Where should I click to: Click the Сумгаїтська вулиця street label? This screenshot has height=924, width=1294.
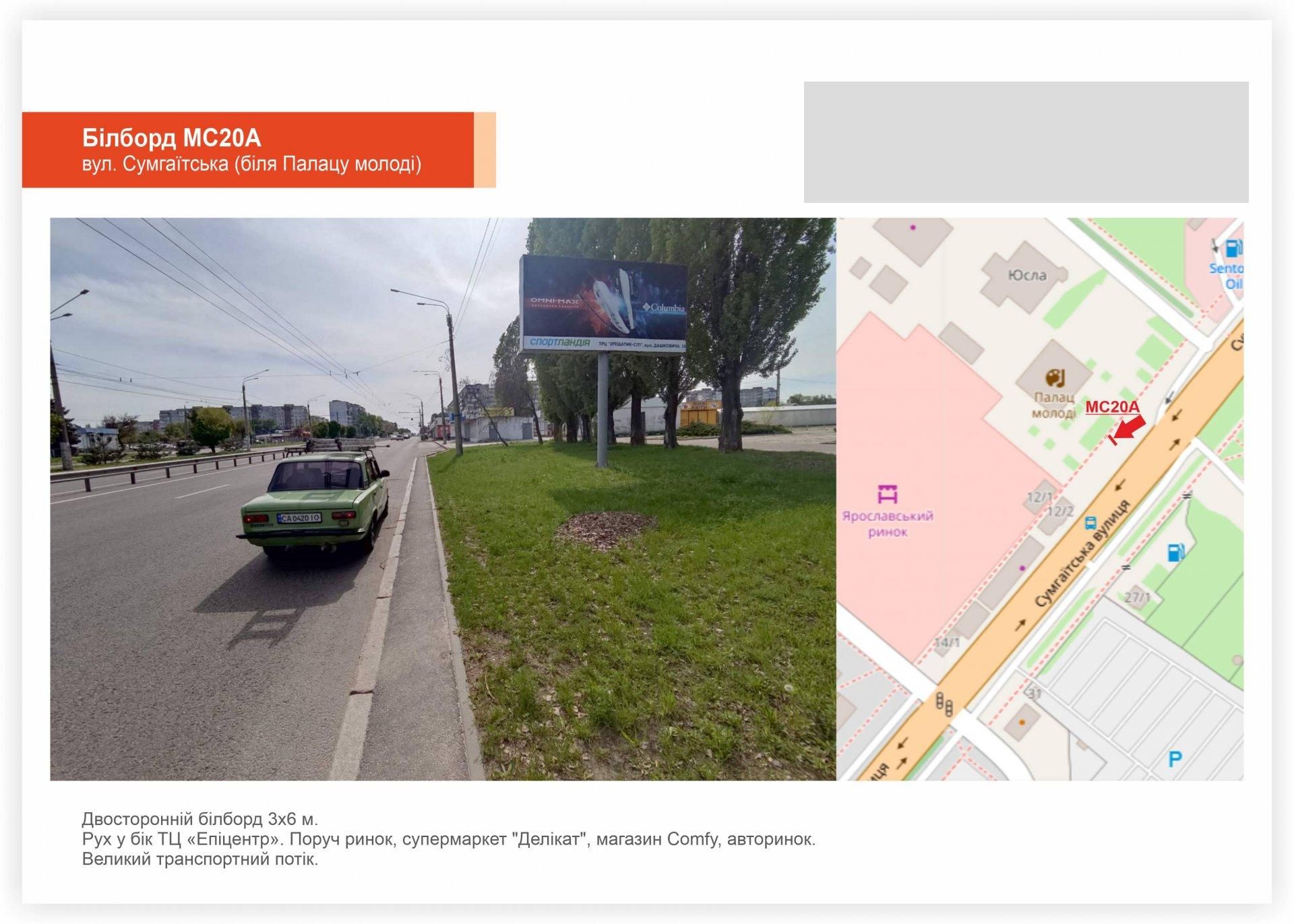point(1082,554)
